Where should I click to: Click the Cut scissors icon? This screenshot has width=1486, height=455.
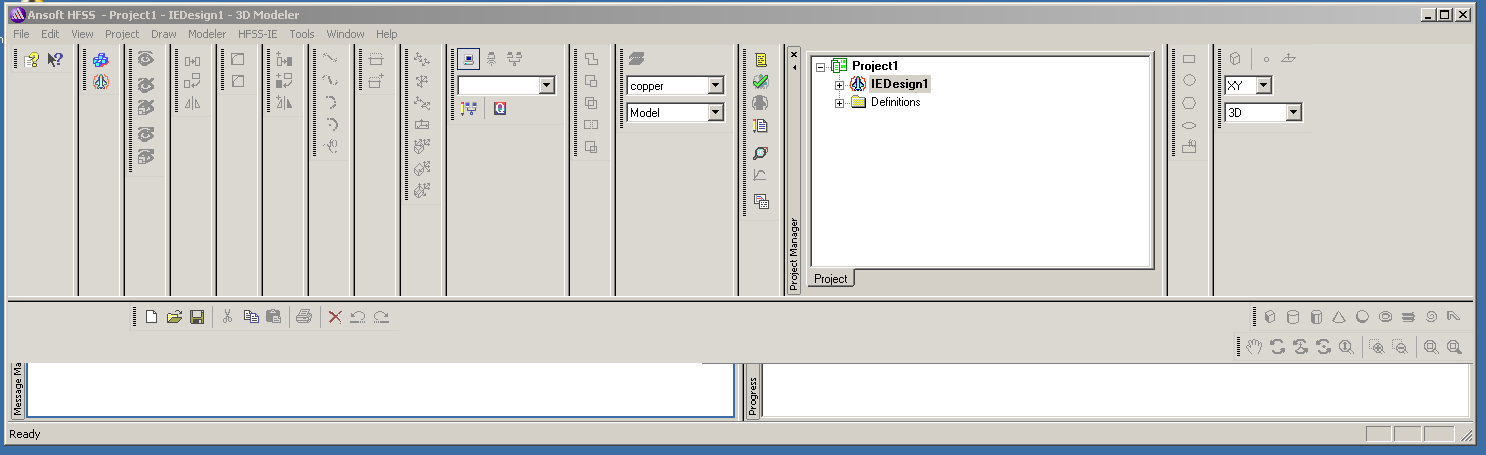[228, 317]
